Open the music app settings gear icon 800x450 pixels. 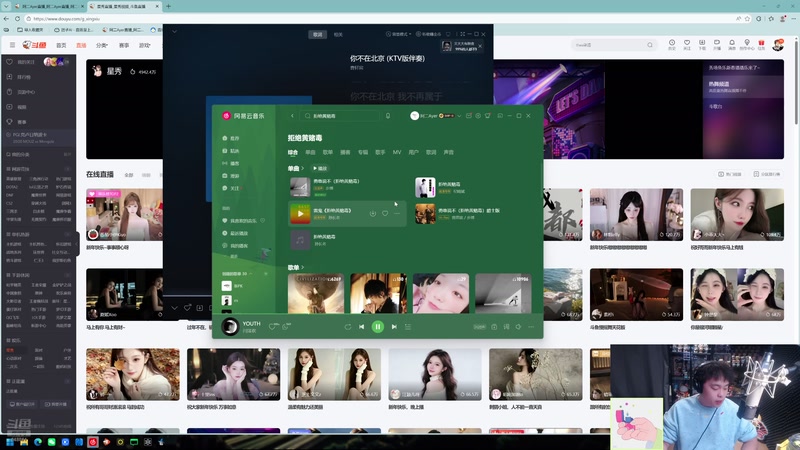(x=478, y=116)
